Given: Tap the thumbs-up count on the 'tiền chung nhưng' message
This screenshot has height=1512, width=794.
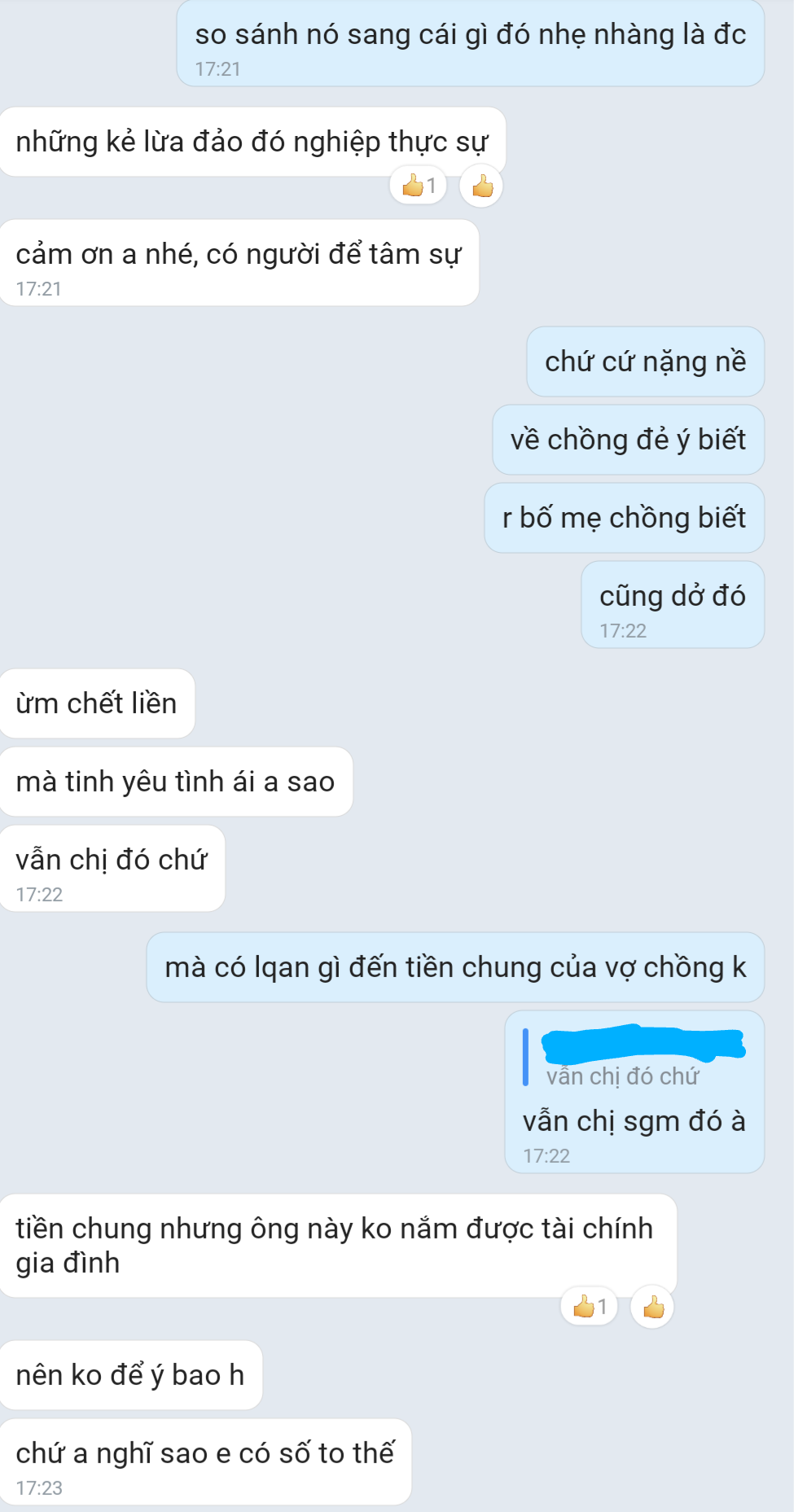Looking at the screenshot, I should (x=590, y=1307).
